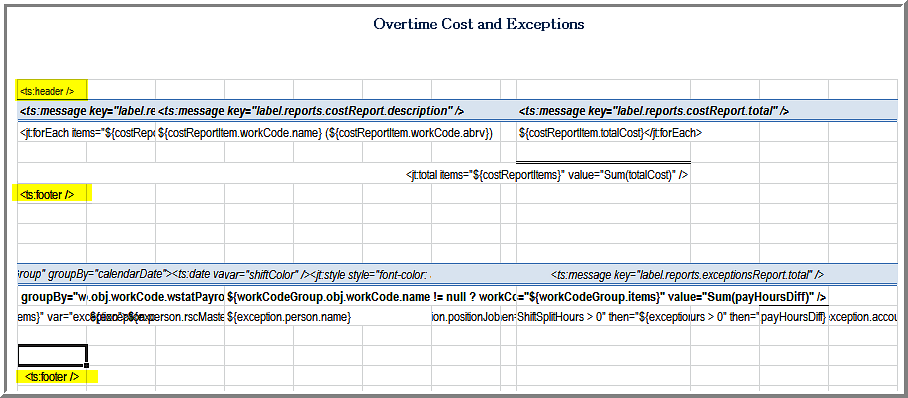Select the jt:total Sum(totalCost) cell

tap(547, 174)
